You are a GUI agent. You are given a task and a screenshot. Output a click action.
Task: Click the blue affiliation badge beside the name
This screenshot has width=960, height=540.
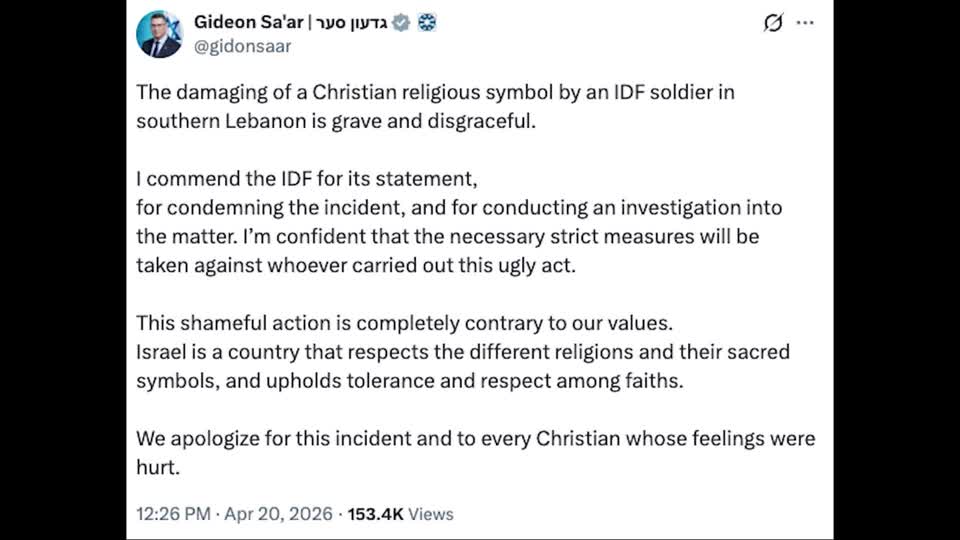pyautogui.click(x=426, y=22)
